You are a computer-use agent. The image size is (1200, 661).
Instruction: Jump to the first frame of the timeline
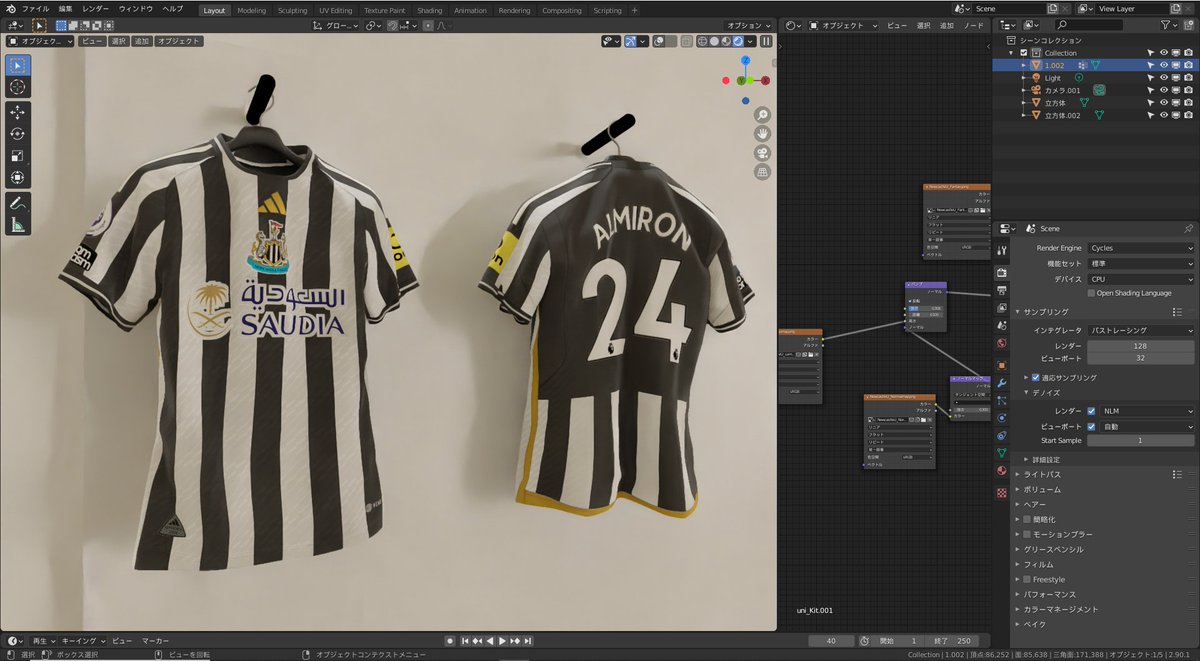465,641
